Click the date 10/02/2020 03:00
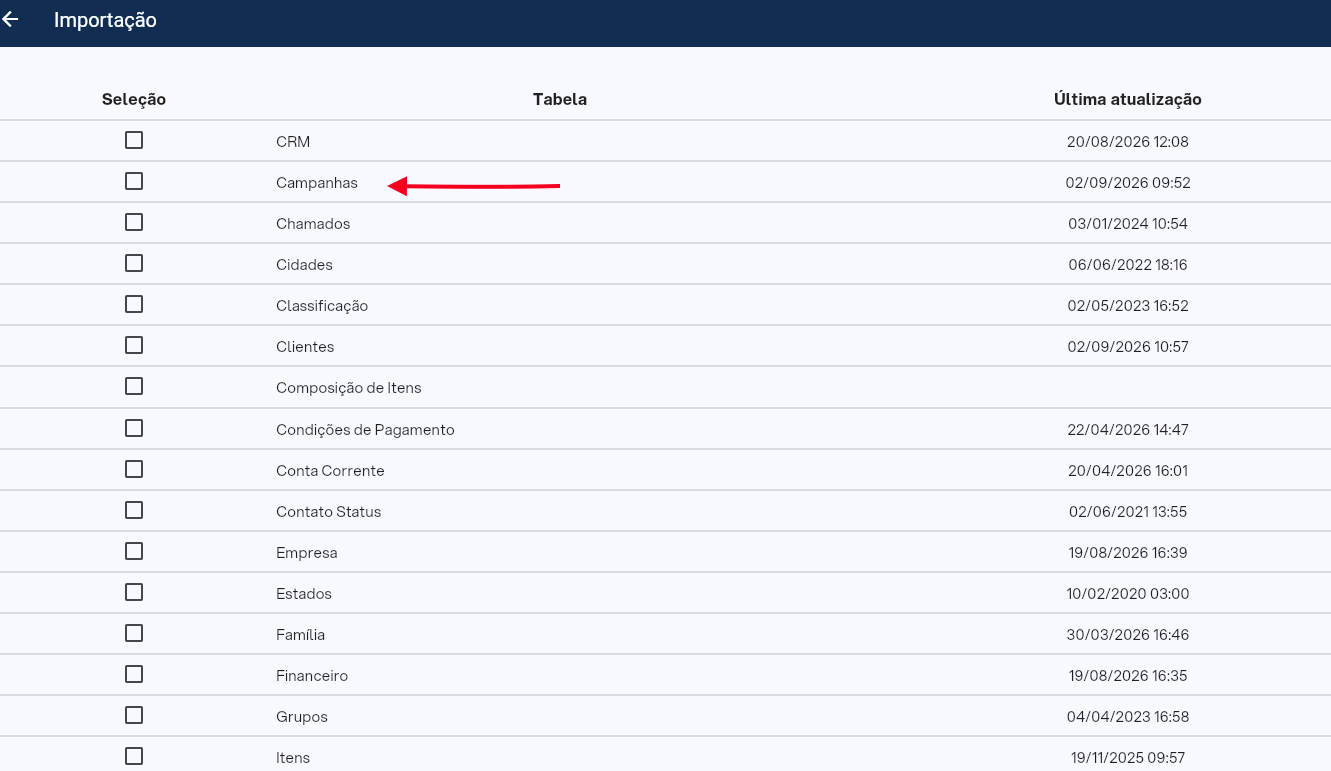 click(x=1128, y=594)
